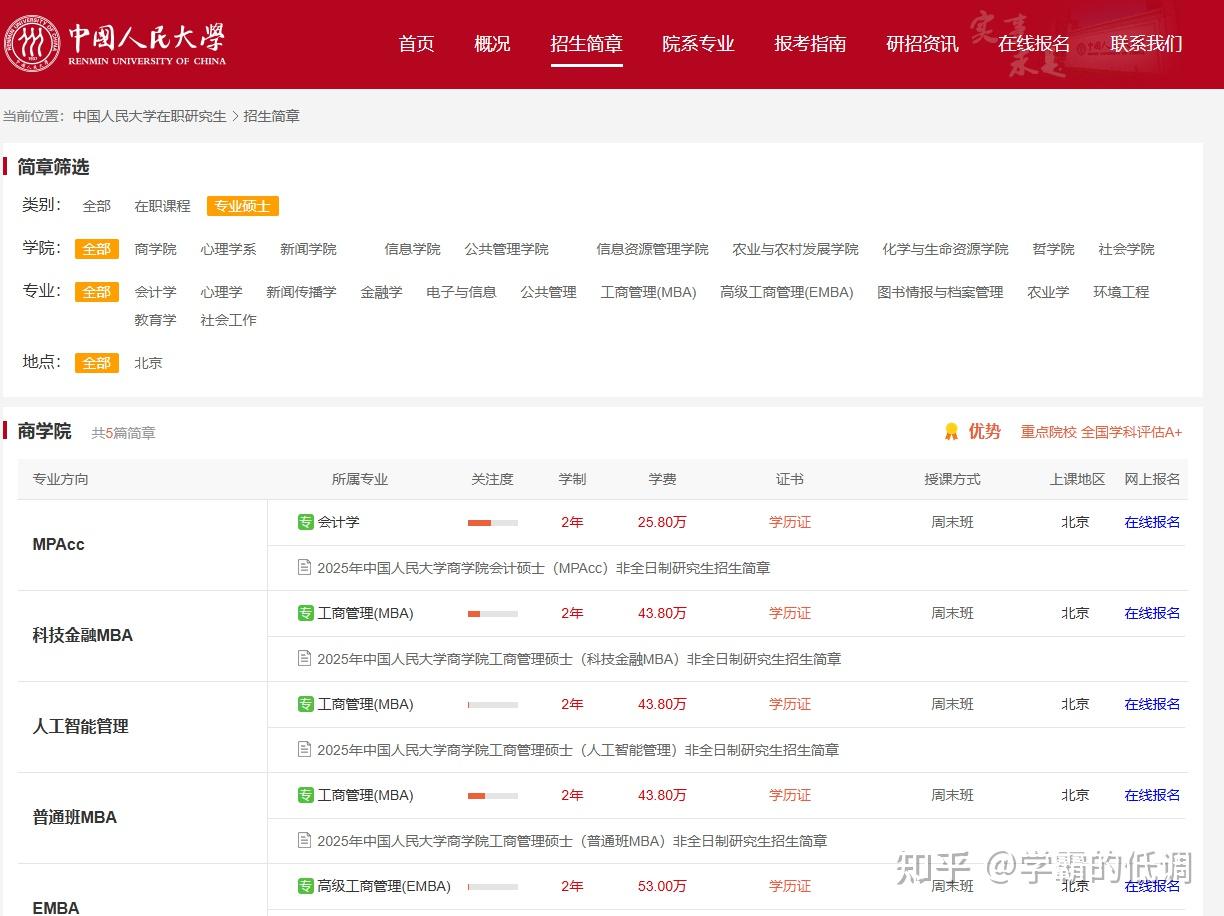Image resolution: width=1224 pixels, height=916 pixels.
Task: Click the gold medal 优势 icon
Action: [951, 431]
